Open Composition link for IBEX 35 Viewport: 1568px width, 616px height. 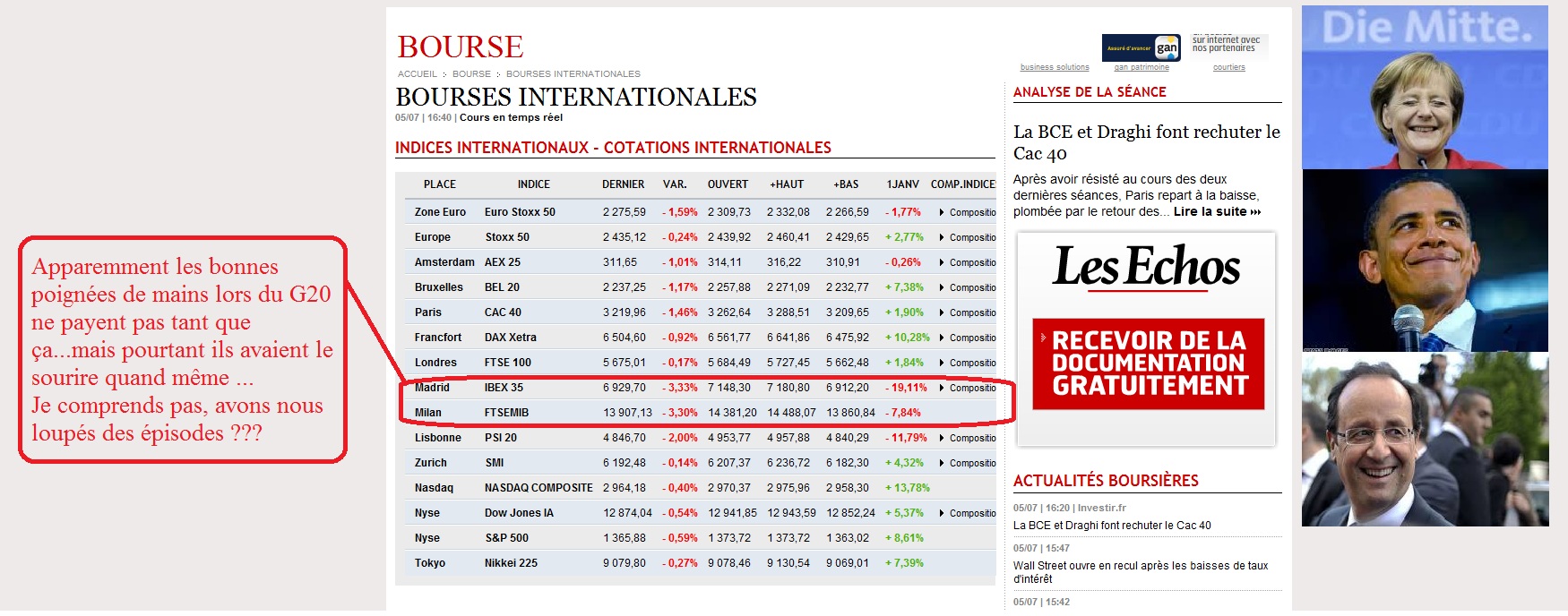coord(968,388)
